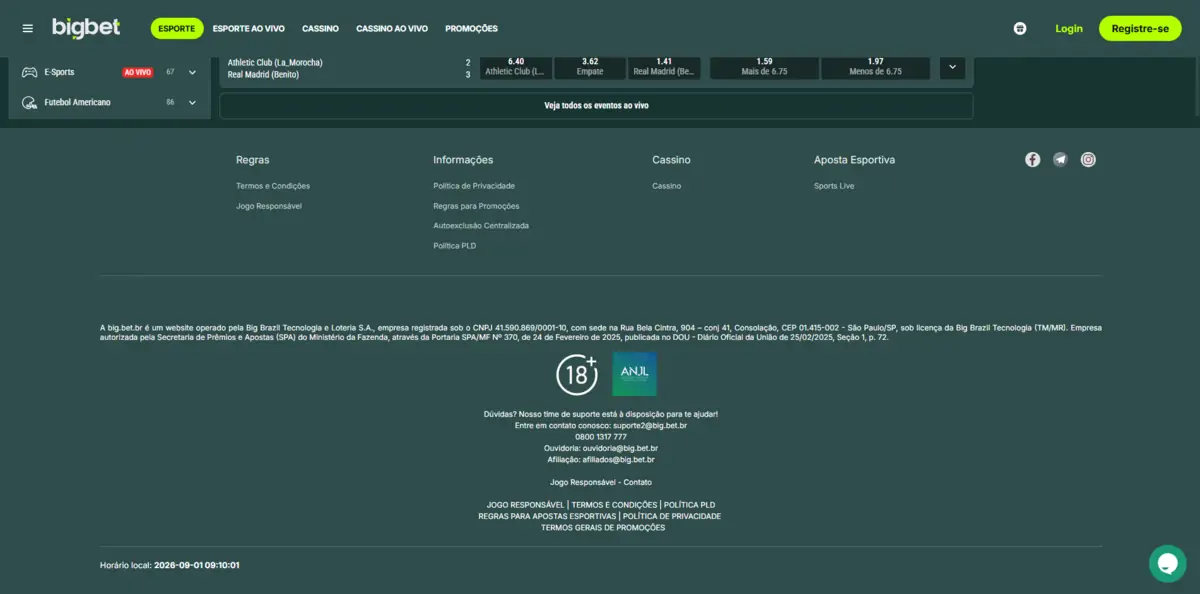Open uppercase JOGO RESPONSÁVEL bottom link

pos(525,505)
